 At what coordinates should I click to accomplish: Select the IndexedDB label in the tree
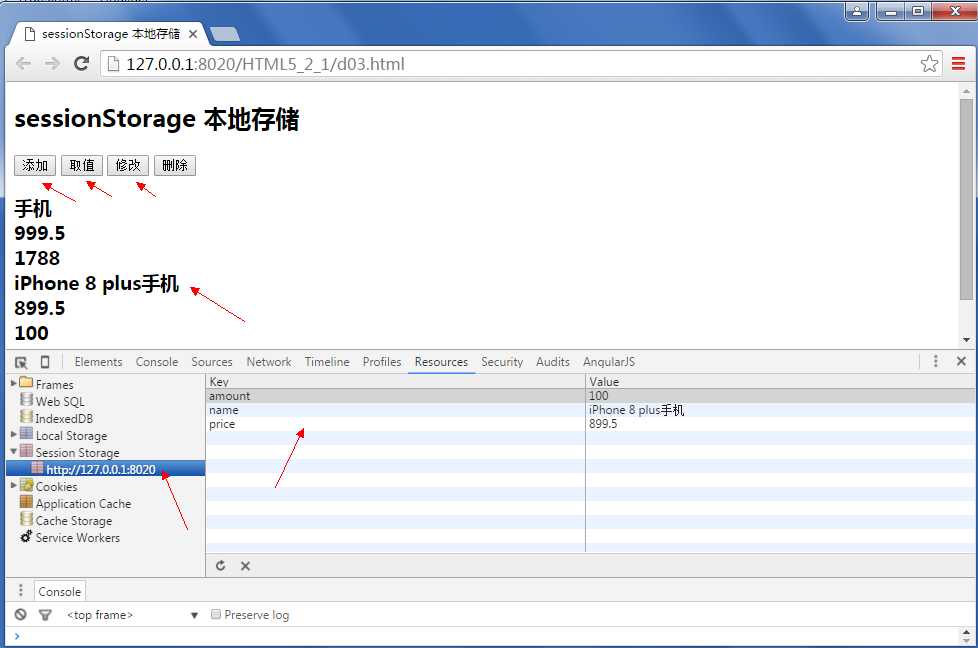(x=64, y=418)
